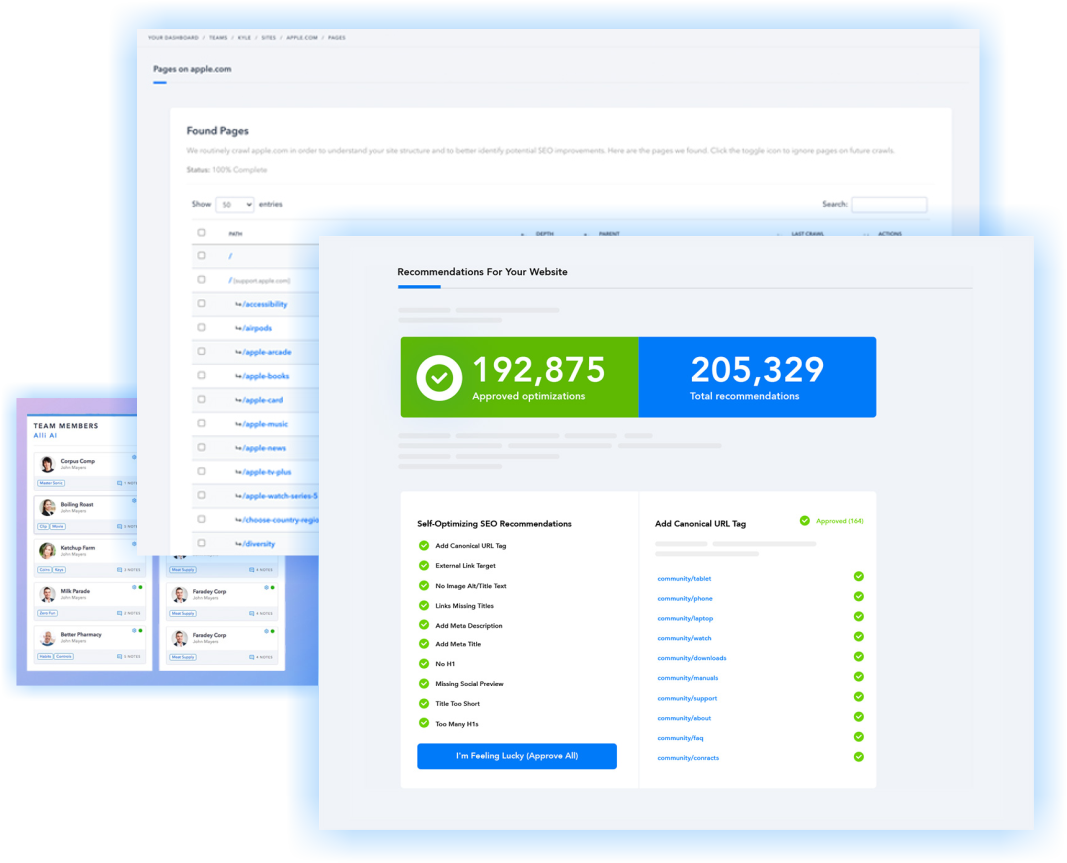Click the approved checkmark next to community/tablet
This screenshot has height=863, width=1067.
point(858,578)
